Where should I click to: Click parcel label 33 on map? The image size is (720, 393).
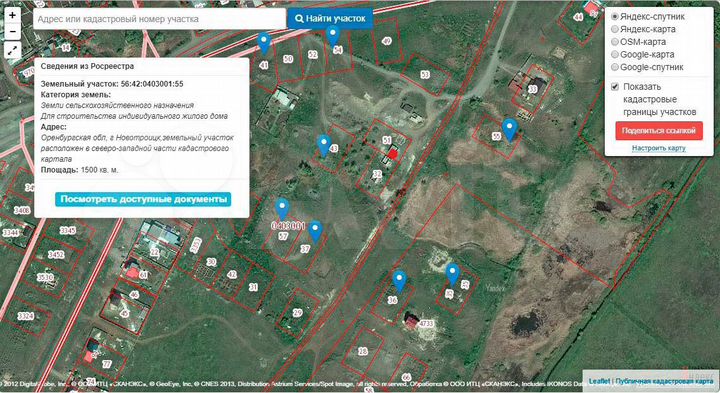pyautogui.click(x=533, y=89)
